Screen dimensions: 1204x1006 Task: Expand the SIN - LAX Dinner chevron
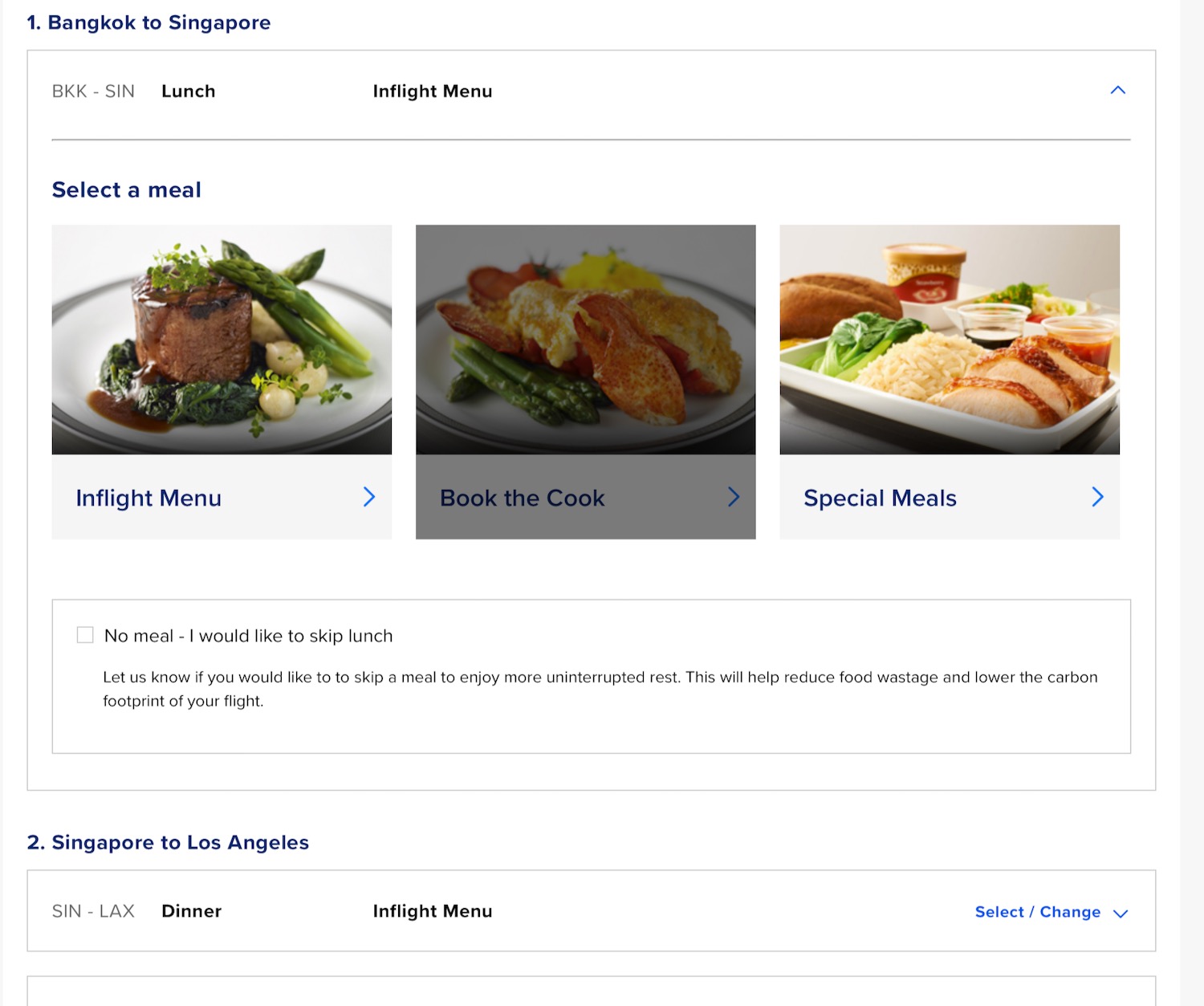[x=1121, y=913]
